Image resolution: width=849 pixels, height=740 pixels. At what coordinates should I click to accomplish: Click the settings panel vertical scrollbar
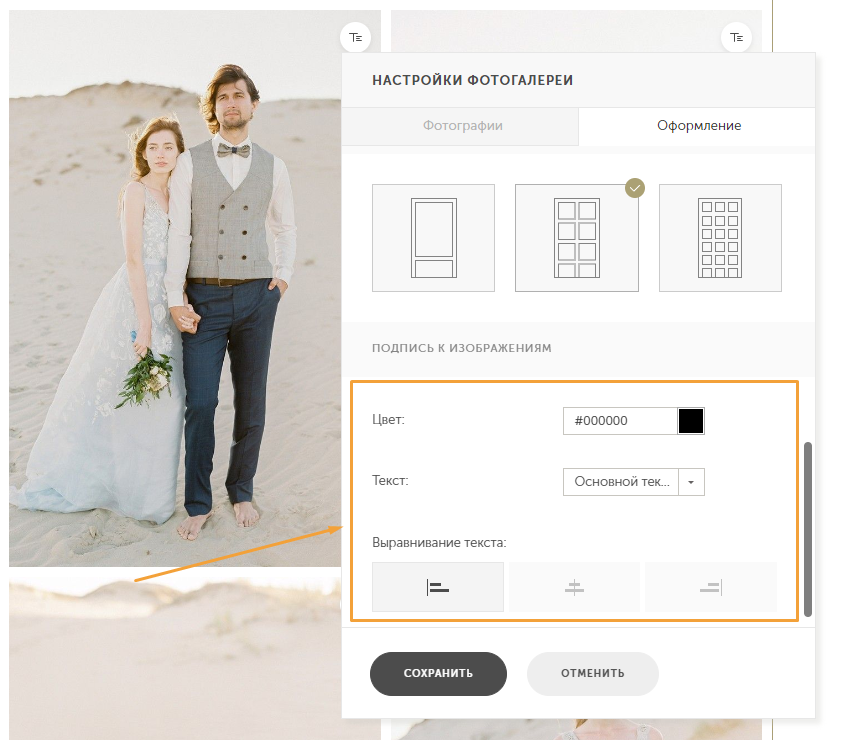[808, 528]
